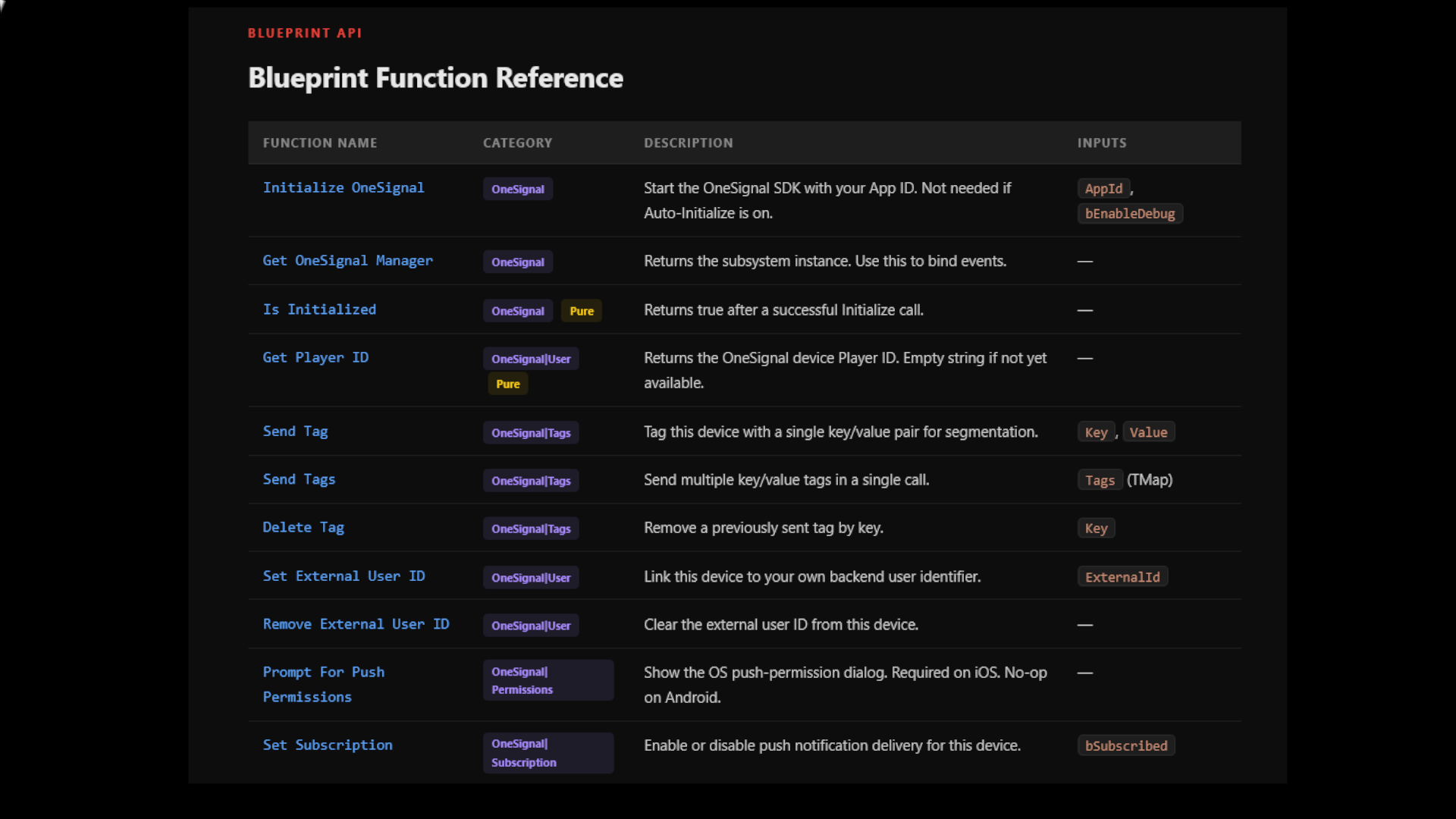Viewport: 1456px width, 819px height.
Task: Click the OneSignal|Permissions category badge
Action: (548, 680)
